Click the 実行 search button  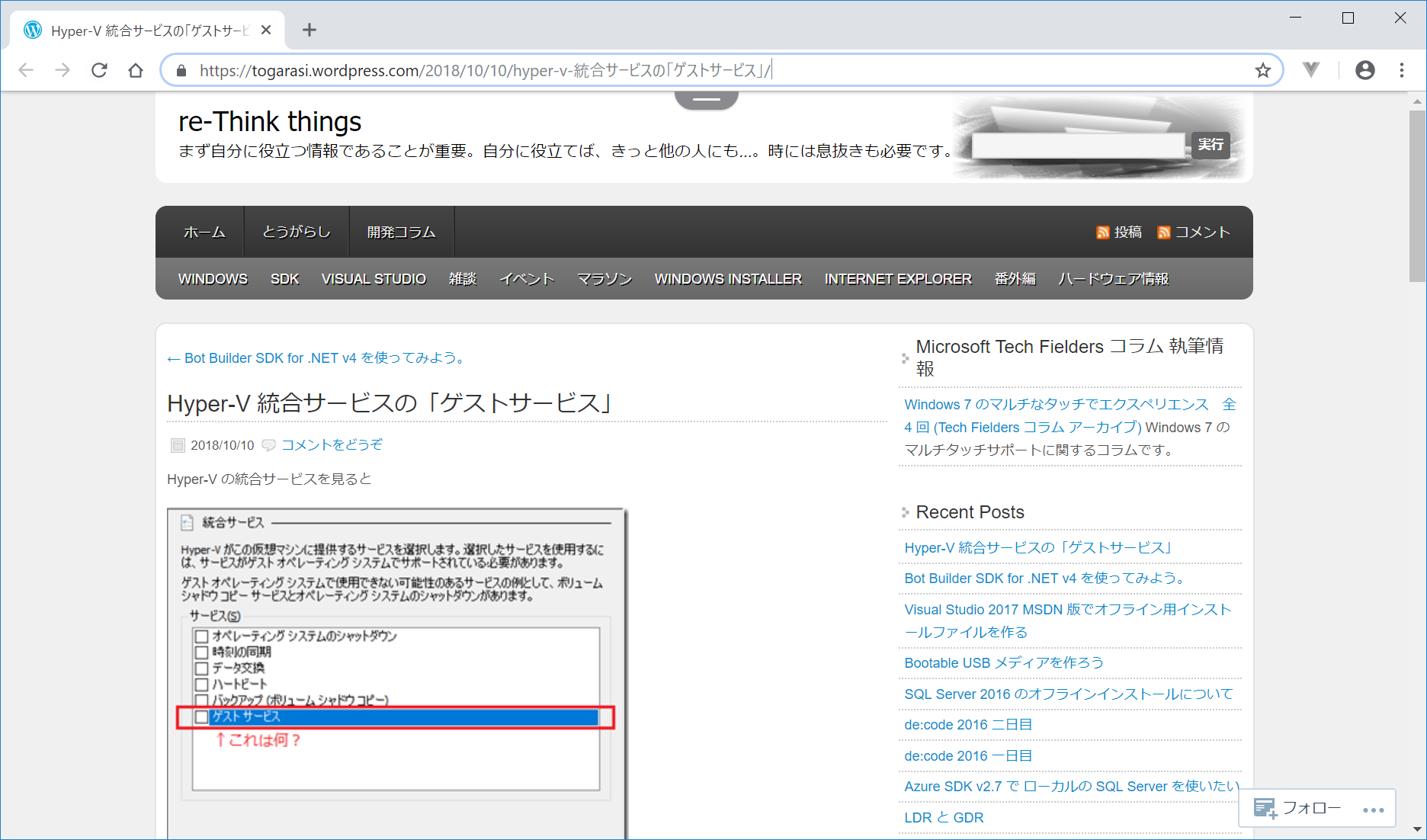[1210, 145]
